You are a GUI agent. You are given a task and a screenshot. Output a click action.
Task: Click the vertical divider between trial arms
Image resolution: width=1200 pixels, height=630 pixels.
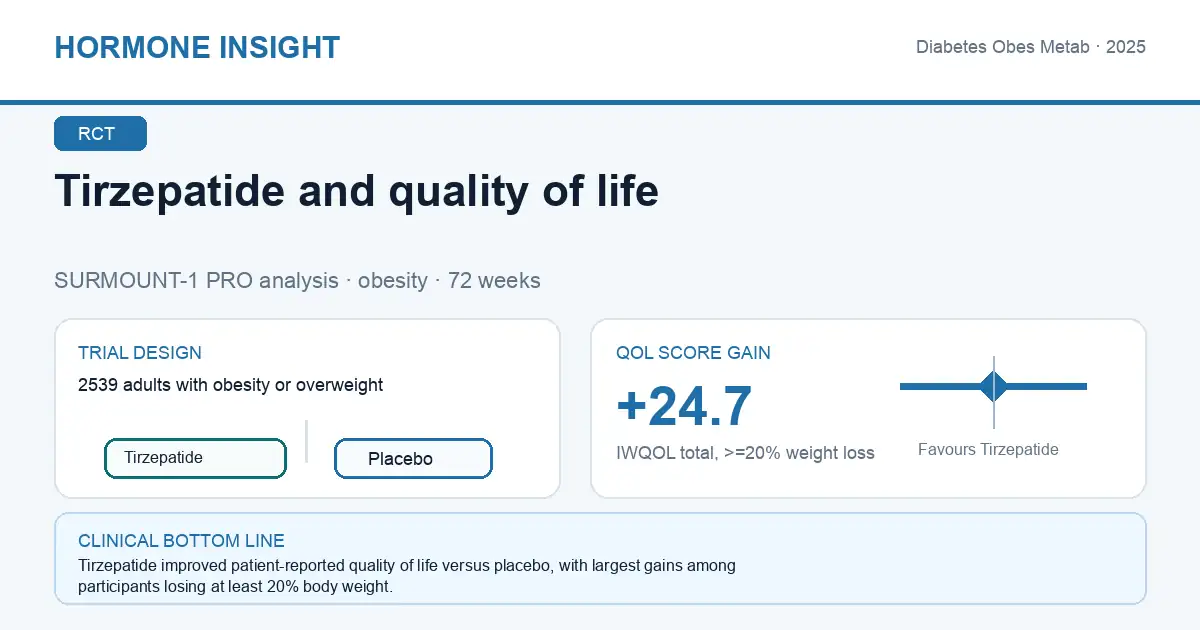pos(306,441)
